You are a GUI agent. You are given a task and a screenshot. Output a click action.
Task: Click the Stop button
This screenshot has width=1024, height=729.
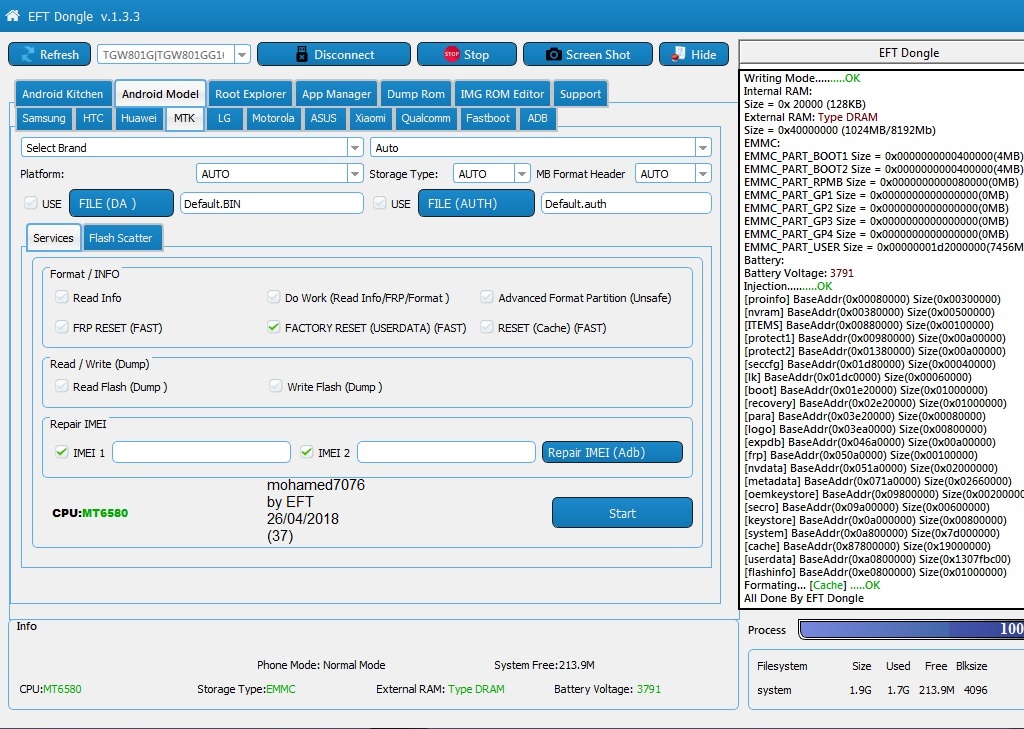(x=466, y=55)
